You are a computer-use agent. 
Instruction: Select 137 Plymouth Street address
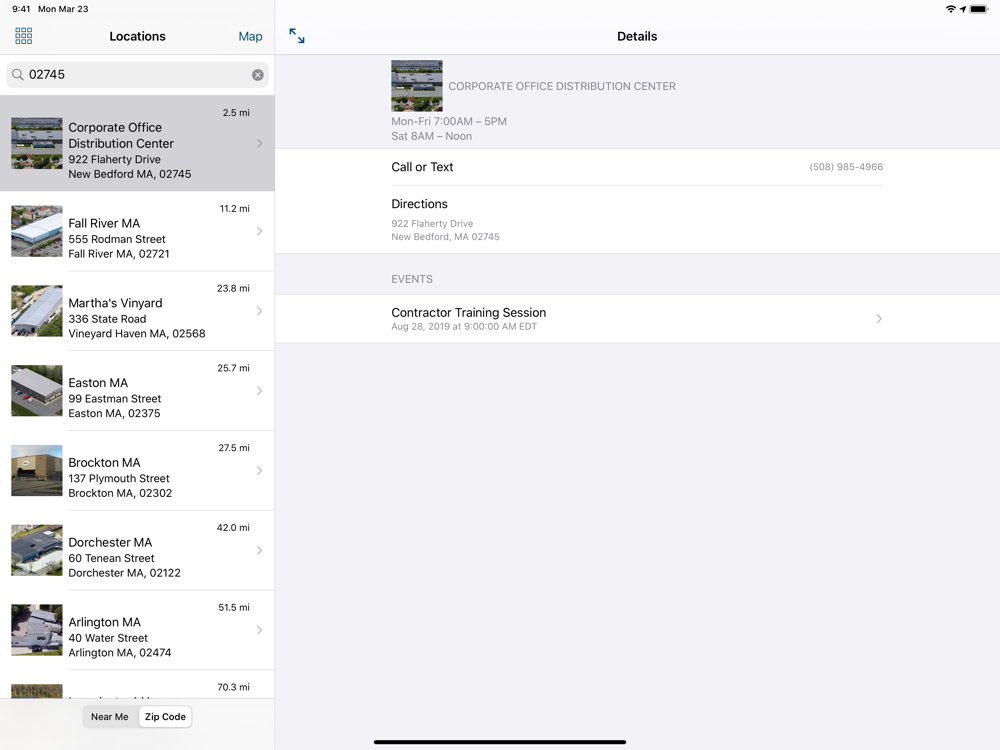click(x=119, y=478)
